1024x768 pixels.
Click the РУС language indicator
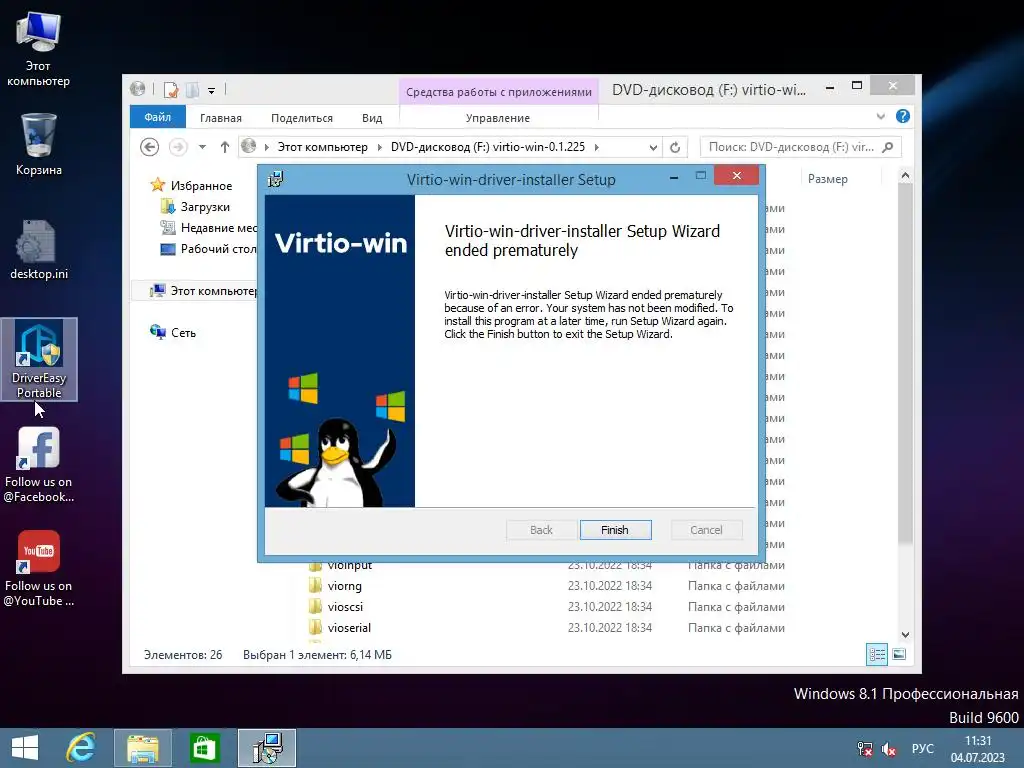click(922, 748)
